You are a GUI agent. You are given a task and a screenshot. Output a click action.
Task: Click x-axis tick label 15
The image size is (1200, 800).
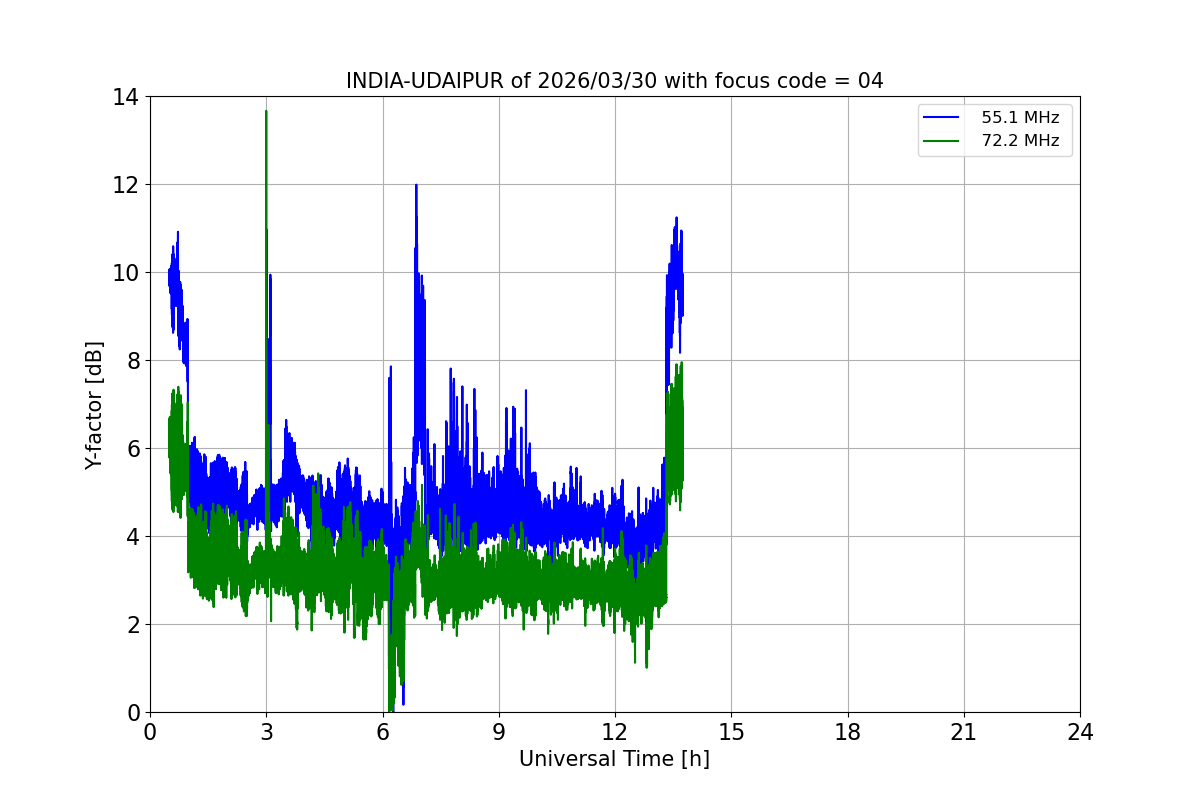coord(731,732)
